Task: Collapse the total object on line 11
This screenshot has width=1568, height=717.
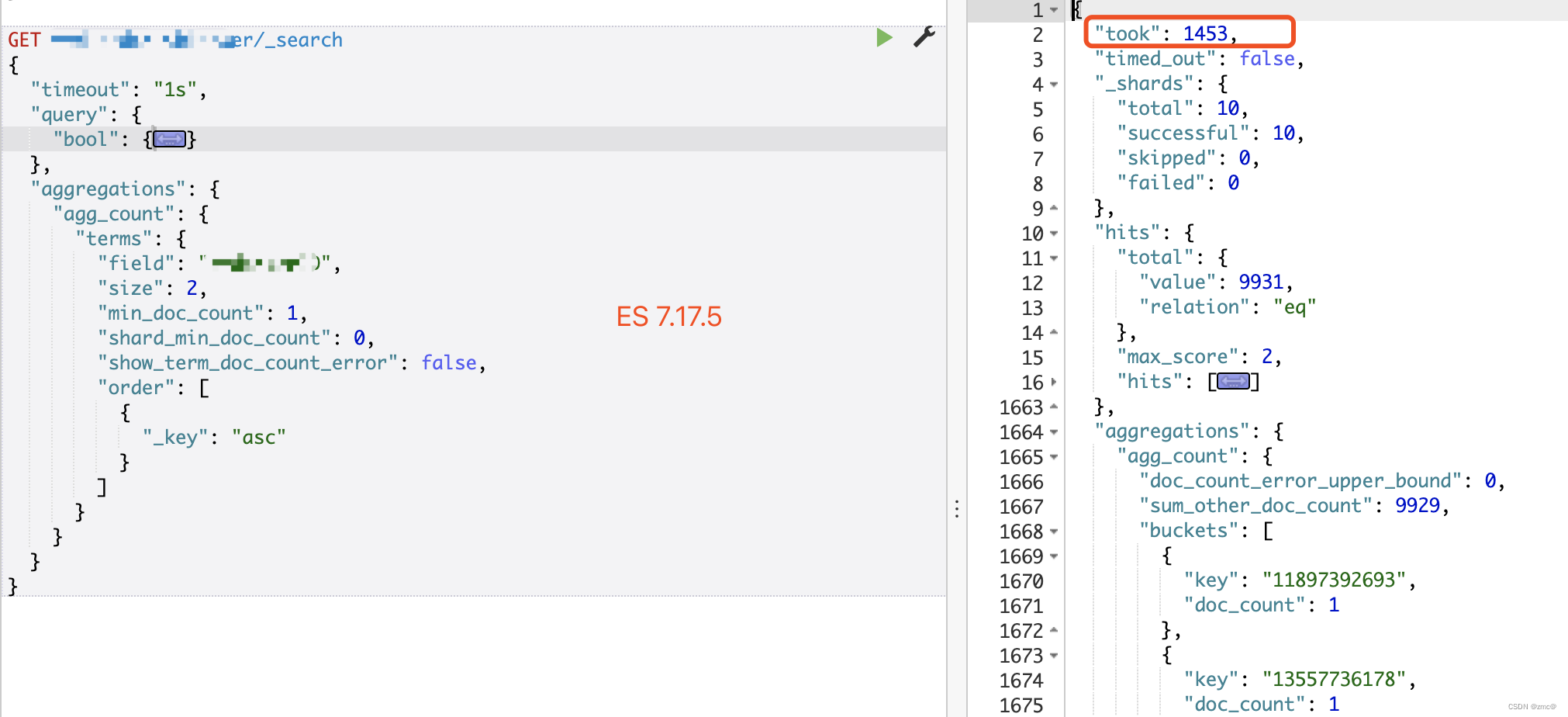Action: (x=1053, y=258)
